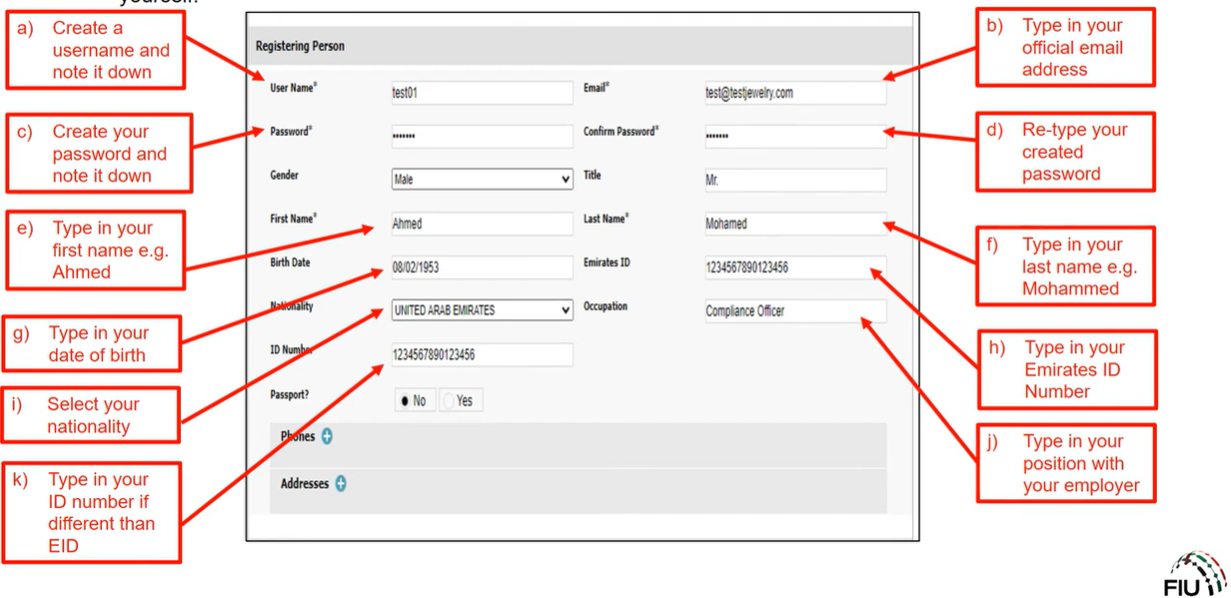Click the Emirates ID field
The height and width of the screenshot is (598, 1231).
click(795, 268)
